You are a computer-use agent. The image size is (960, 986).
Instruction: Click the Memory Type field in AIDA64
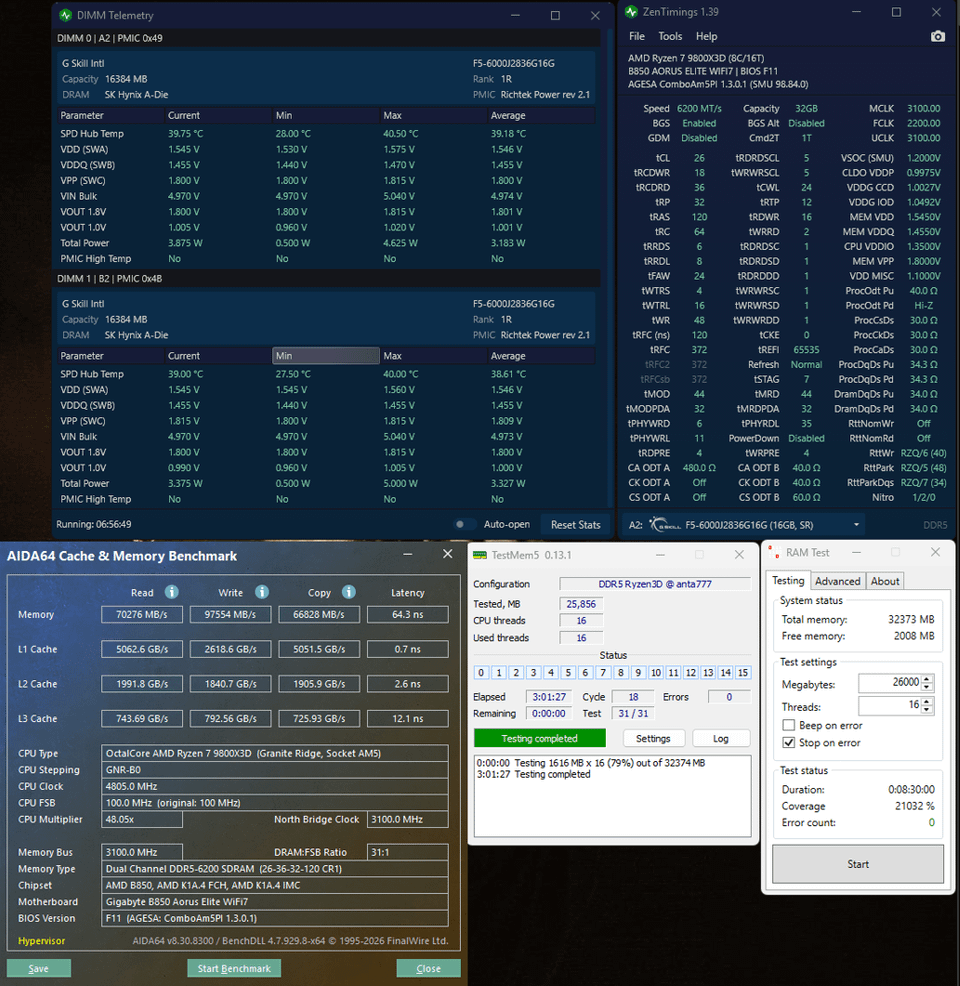[275, 869]
